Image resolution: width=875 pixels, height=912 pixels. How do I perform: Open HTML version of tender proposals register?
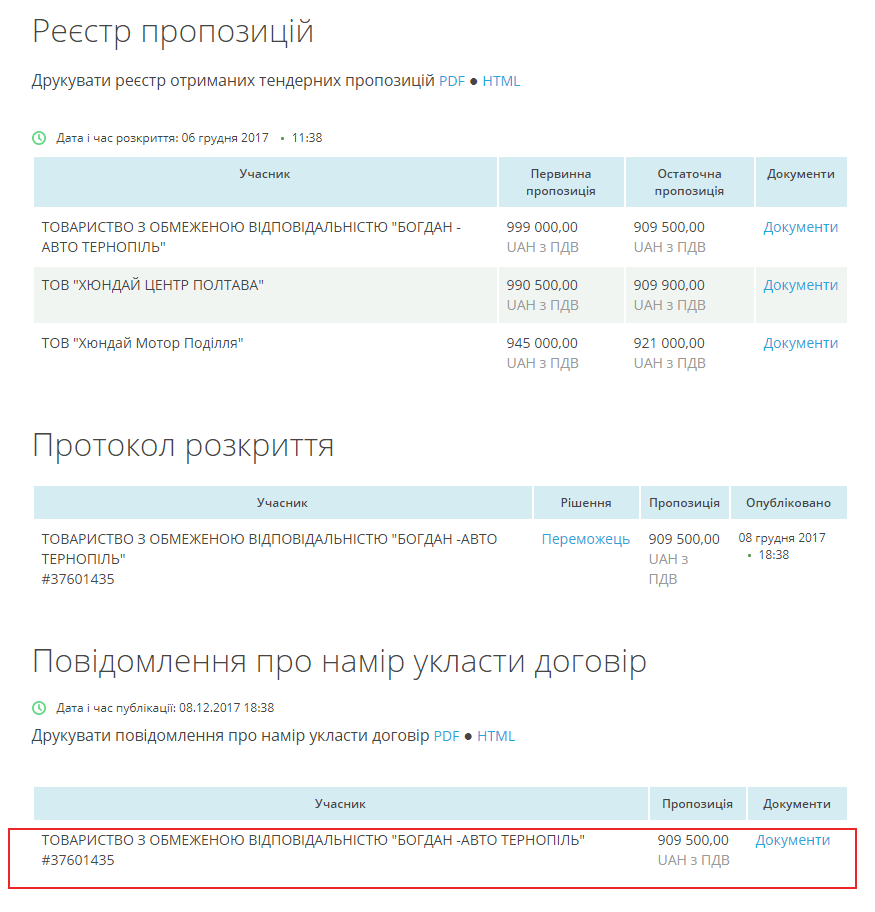click(501, 81)
